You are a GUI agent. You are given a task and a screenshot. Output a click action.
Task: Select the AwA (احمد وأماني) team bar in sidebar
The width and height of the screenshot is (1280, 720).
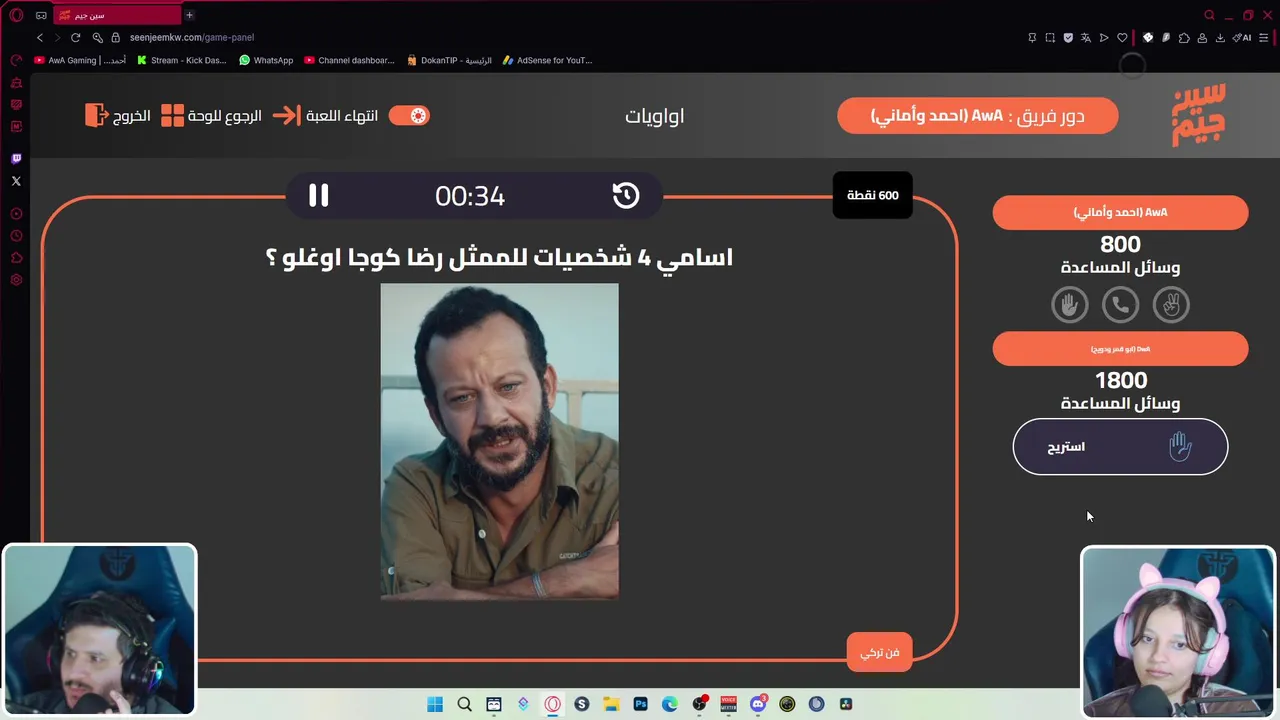pos(1120,212)
